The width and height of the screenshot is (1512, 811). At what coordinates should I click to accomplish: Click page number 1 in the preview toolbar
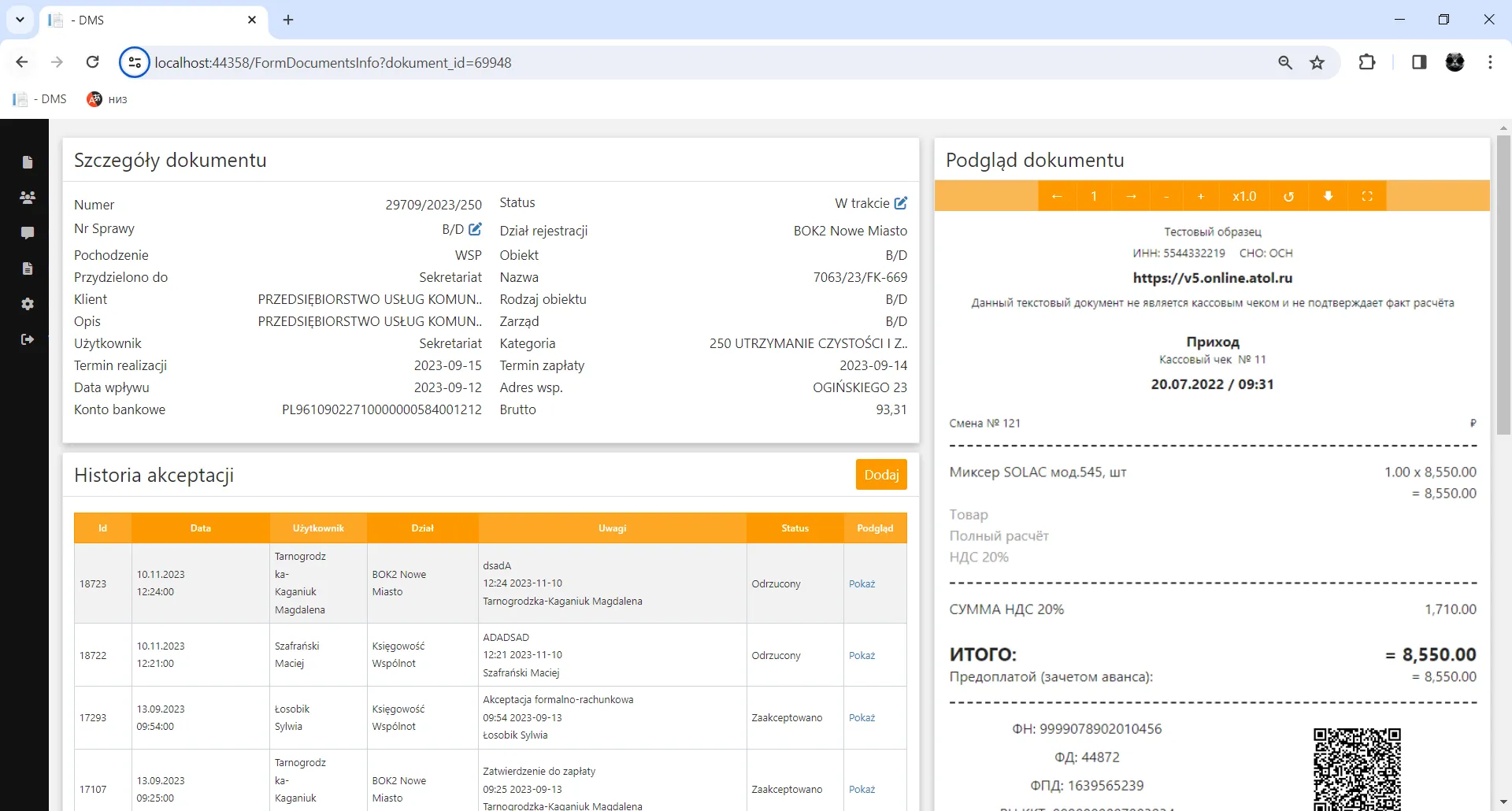[1094, 196]
